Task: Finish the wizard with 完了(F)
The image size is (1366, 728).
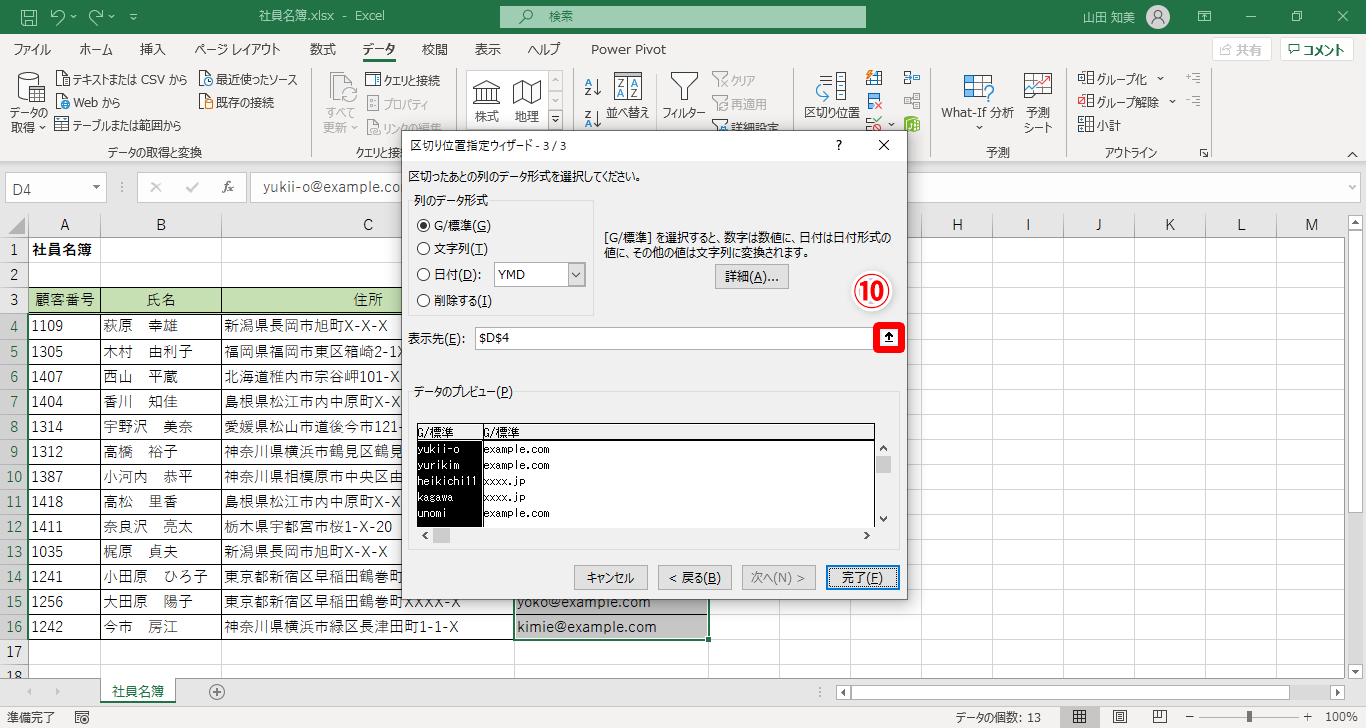Action: pyautogui.click(x=862, y=578)
